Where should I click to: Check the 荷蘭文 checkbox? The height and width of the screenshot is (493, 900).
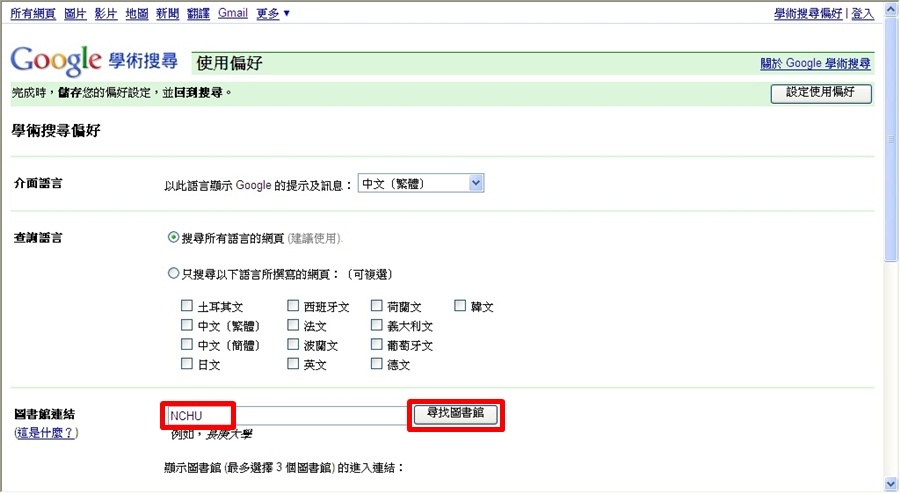coord(377,305)
